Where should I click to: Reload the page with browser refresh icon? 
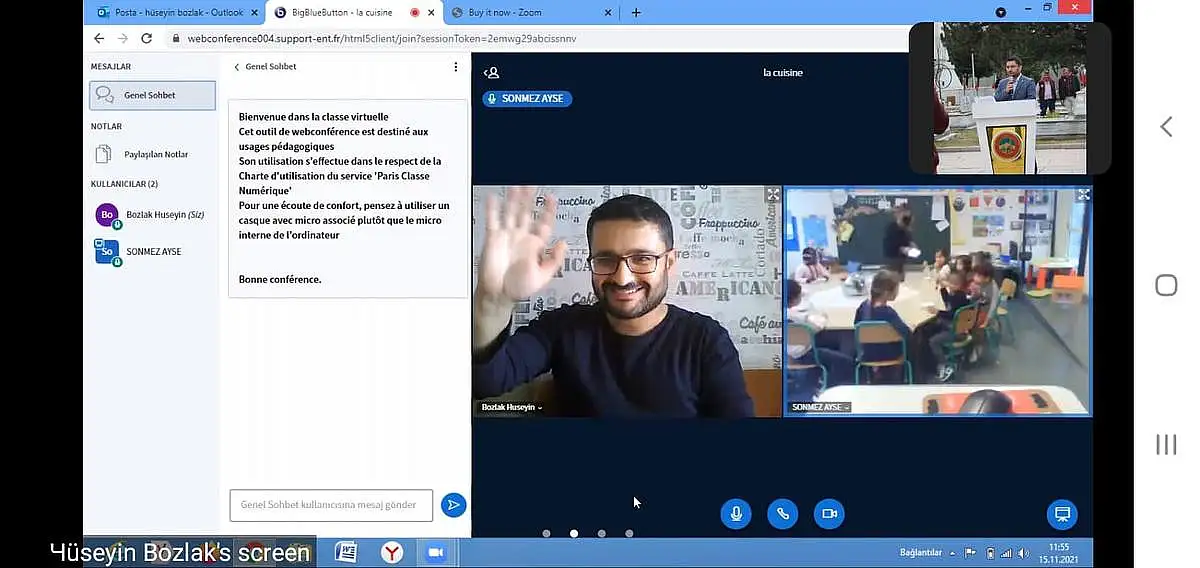[x=146, y=38]
